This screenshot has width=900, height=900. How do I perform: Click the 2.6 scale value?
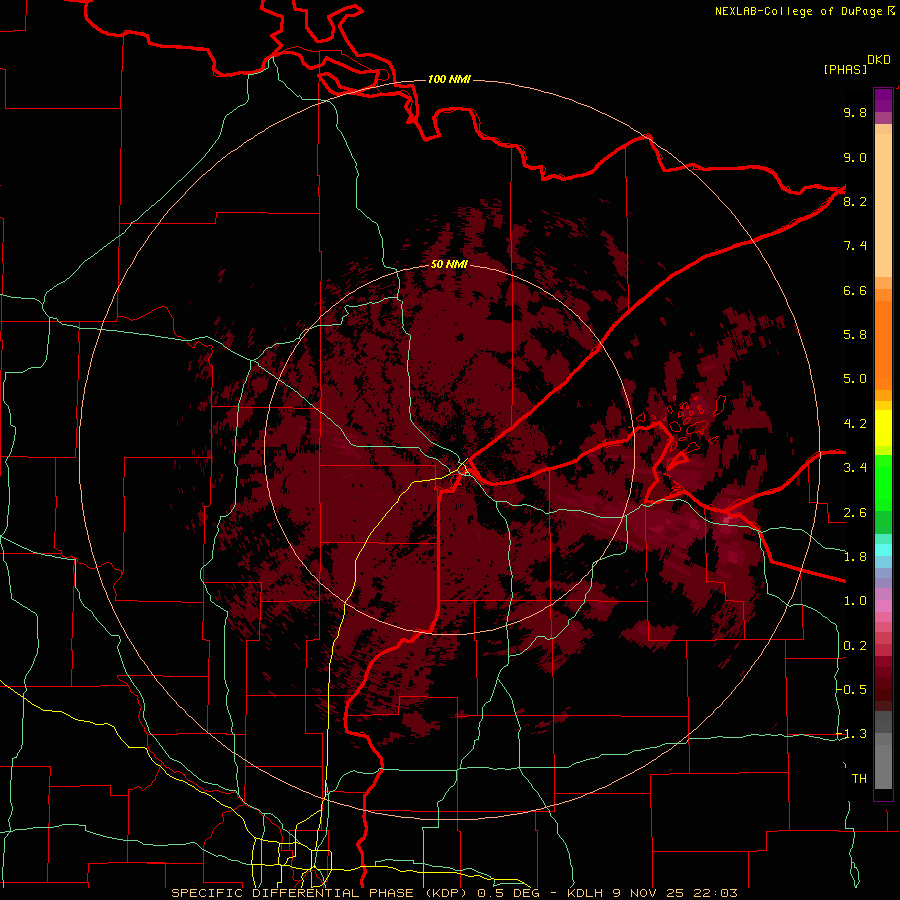[x=855, y=513]
